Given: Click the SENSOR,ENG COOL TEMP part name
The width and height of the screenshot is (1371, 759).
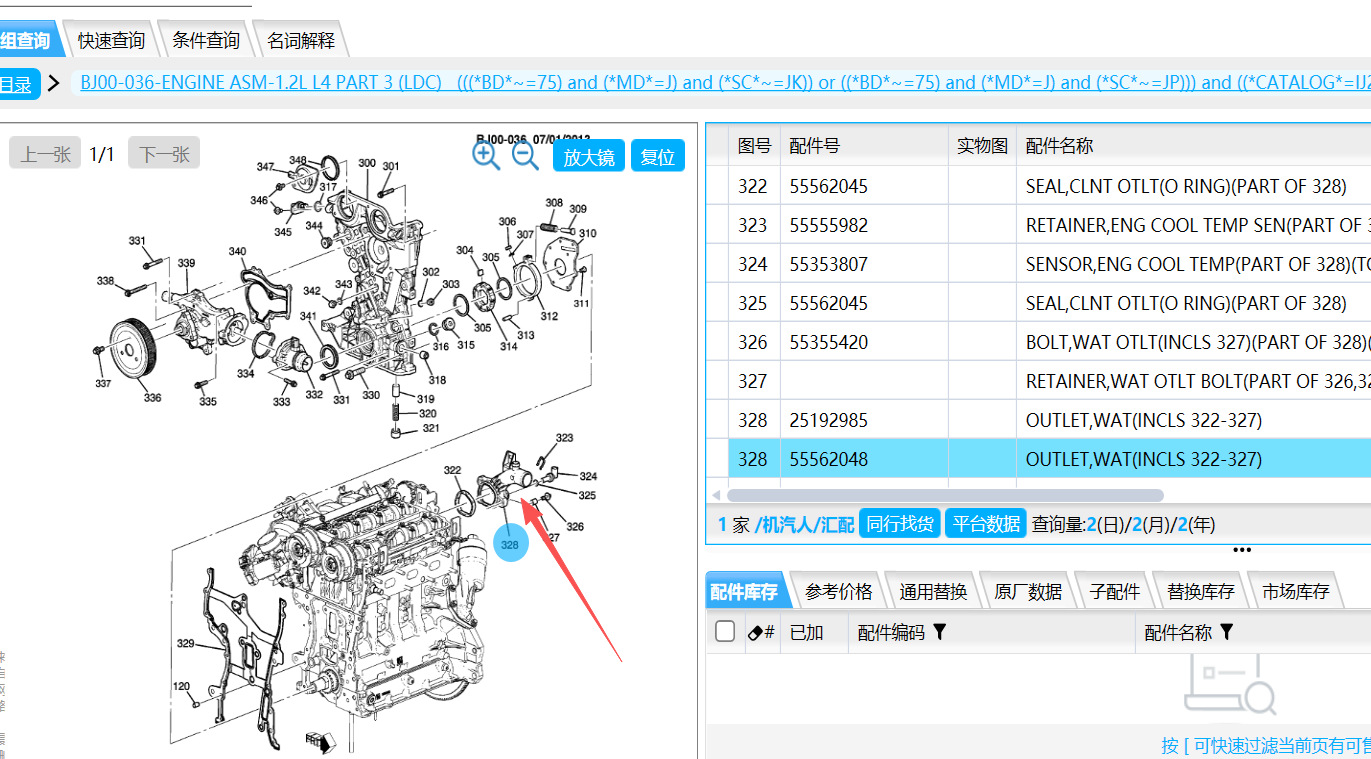Looking at the screenshot, I should (1198, 264).
